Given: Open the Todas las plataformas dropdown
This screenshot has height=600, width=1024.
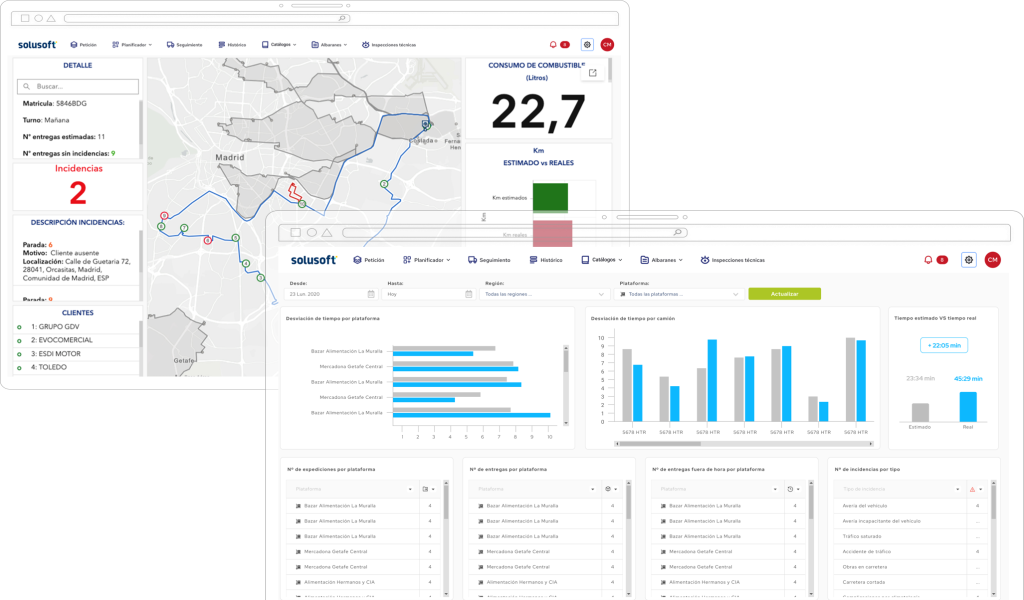Looking at the screenshot, I should (680, 295).
